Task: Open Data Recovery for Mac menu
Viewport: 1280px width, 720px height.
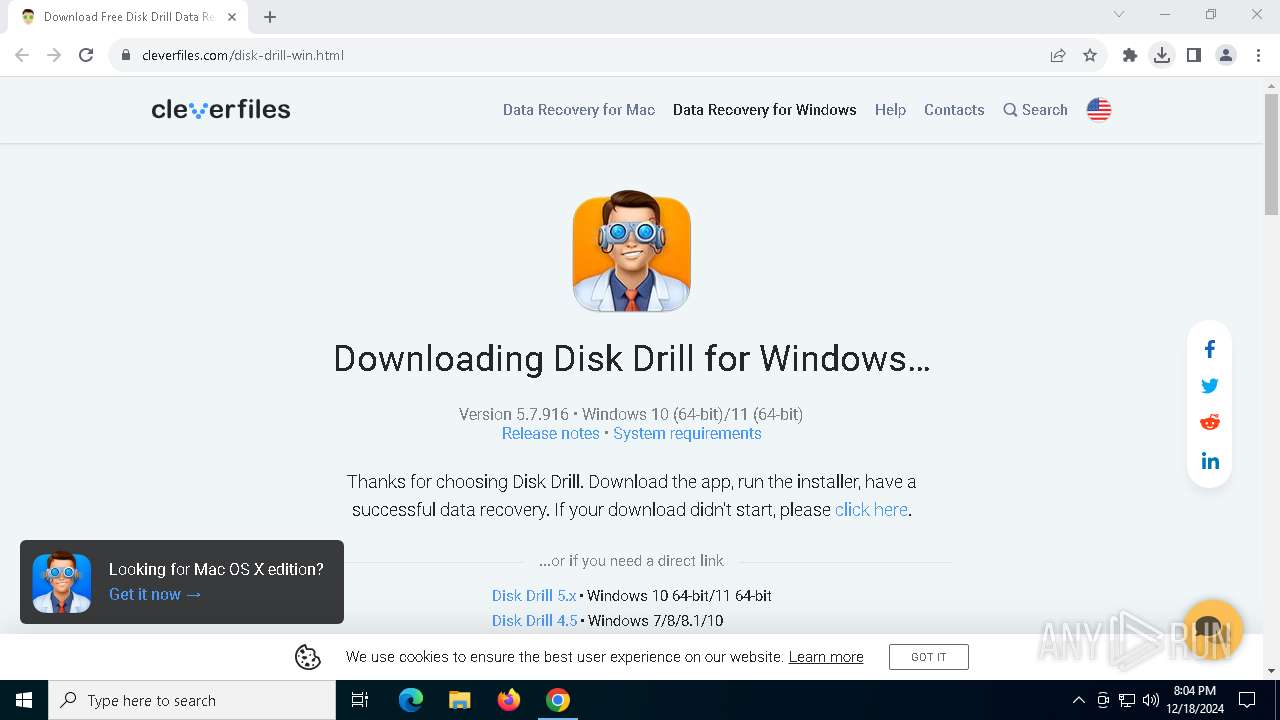Action: point(579,110)
